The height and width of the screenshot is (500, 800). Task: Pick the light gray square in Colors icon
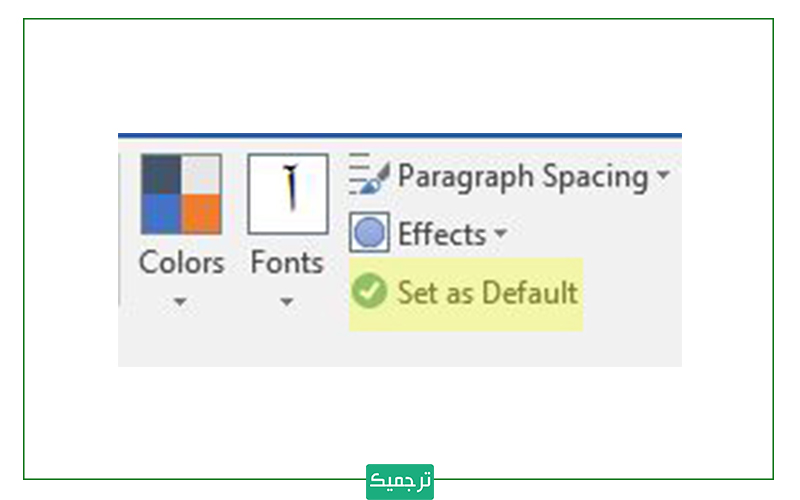click(x=202, y=174)
